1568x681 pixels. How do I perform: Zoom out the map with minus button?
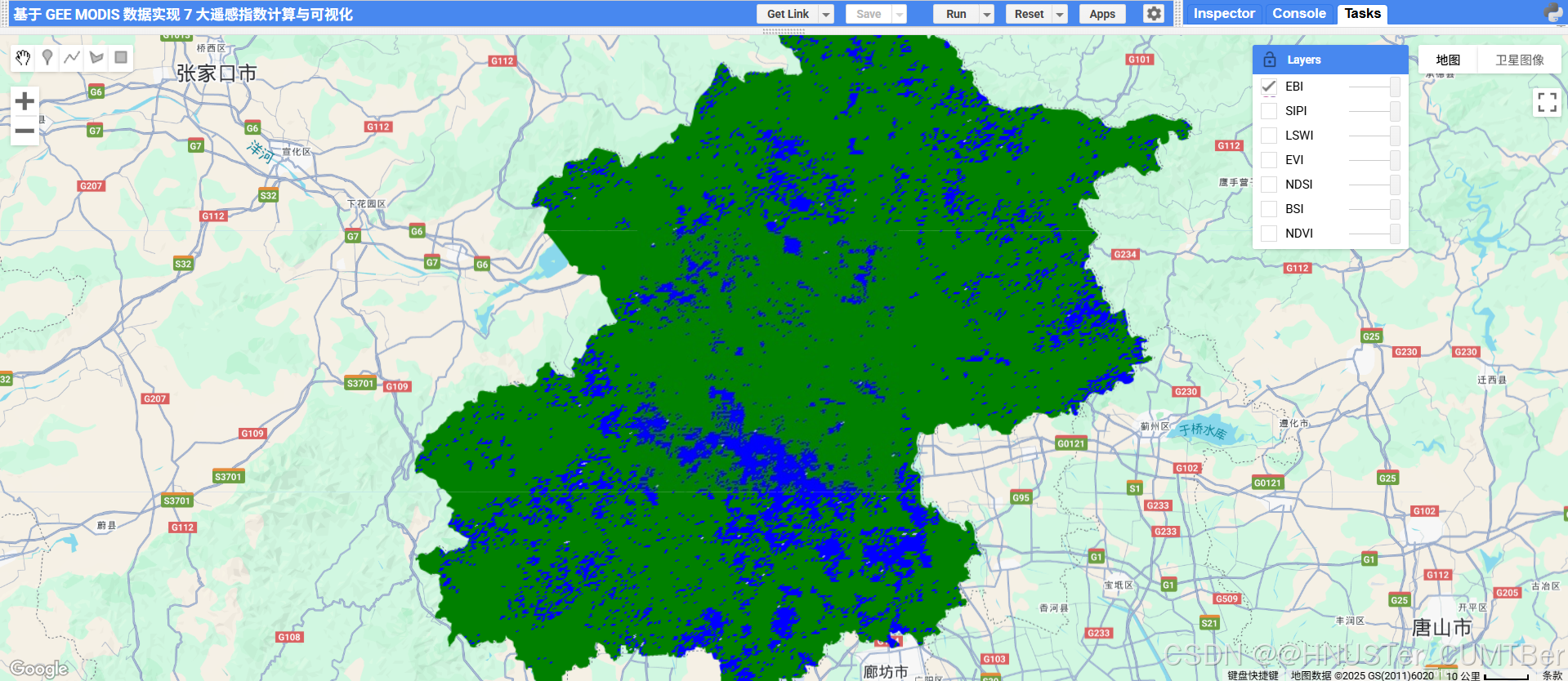click(25, 131)
